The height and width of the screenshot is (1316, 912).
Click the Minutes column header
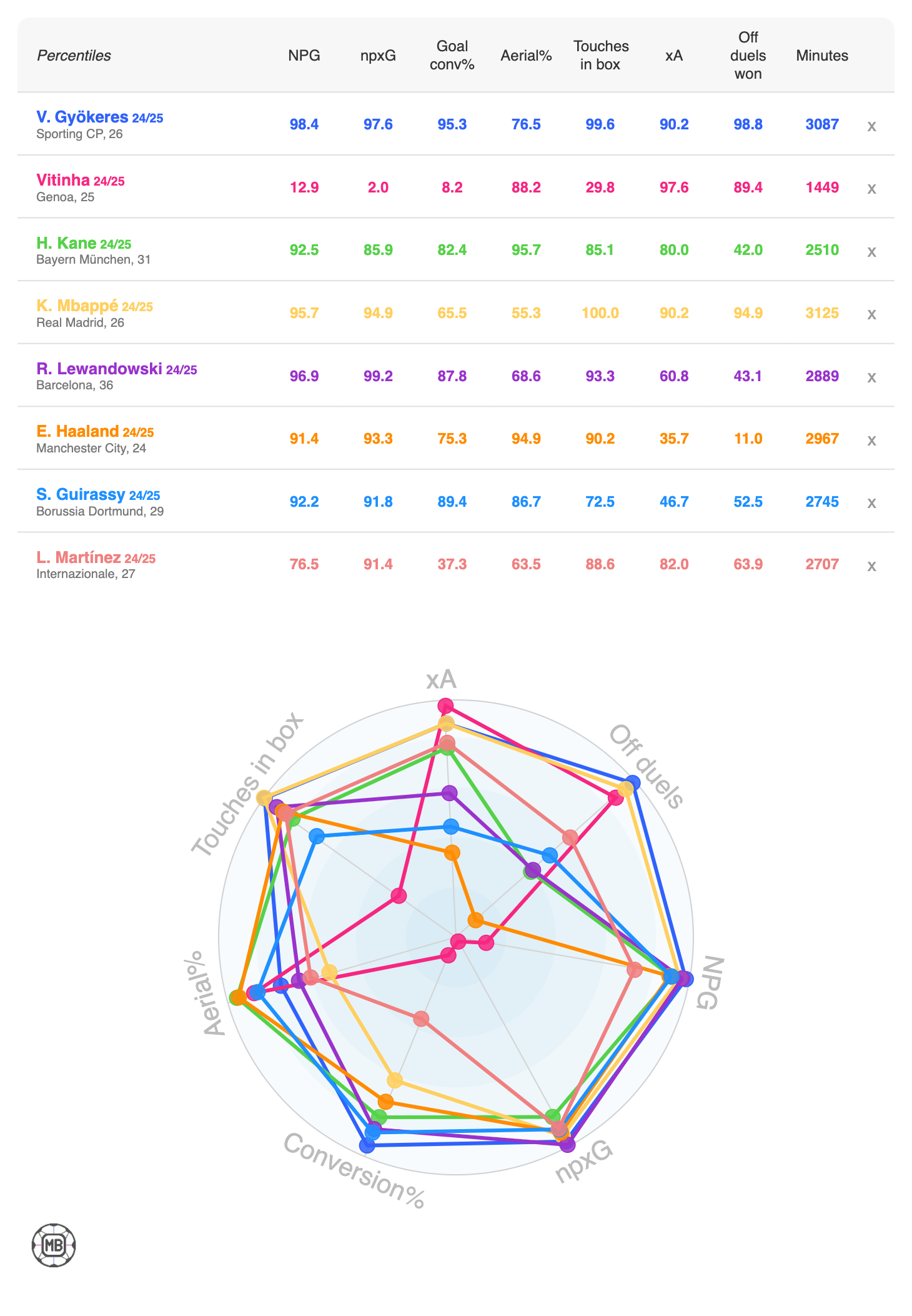click(x=822, y=56)
